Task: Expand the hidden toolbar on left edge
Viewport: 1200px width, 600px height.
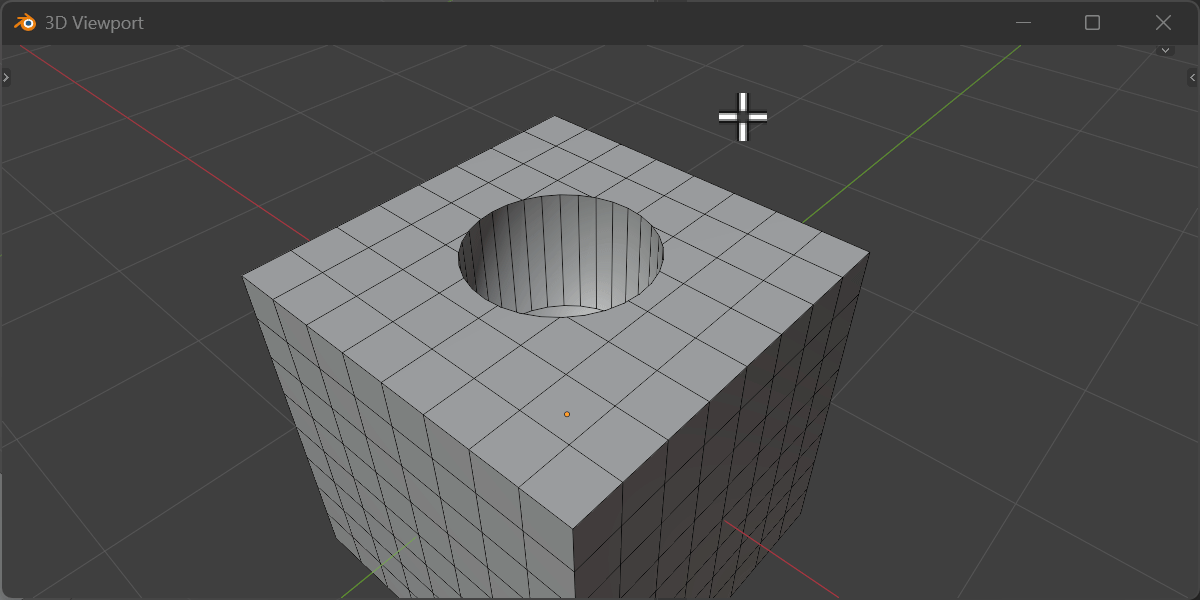Action: point(6,77)
